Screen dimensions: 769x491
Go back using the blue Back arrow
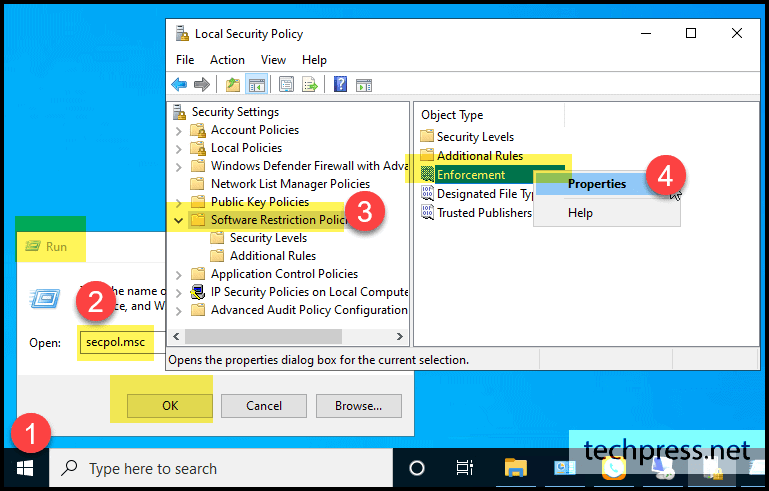coord(179,85)
